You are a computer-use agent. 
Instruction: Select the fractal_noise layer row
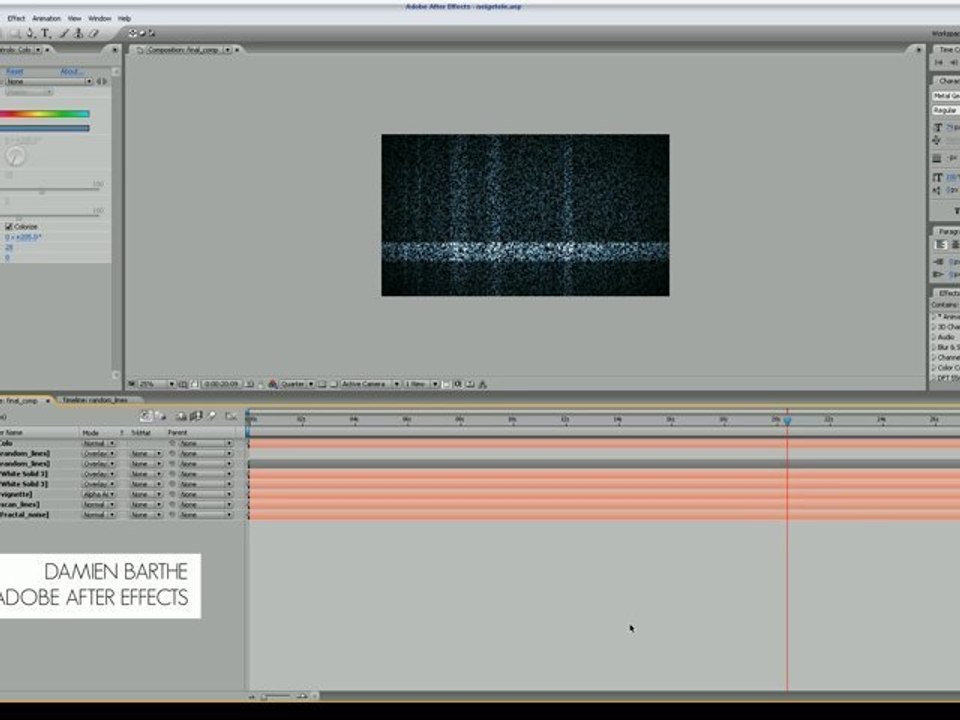pyautogui.click(x=24, y=515)
